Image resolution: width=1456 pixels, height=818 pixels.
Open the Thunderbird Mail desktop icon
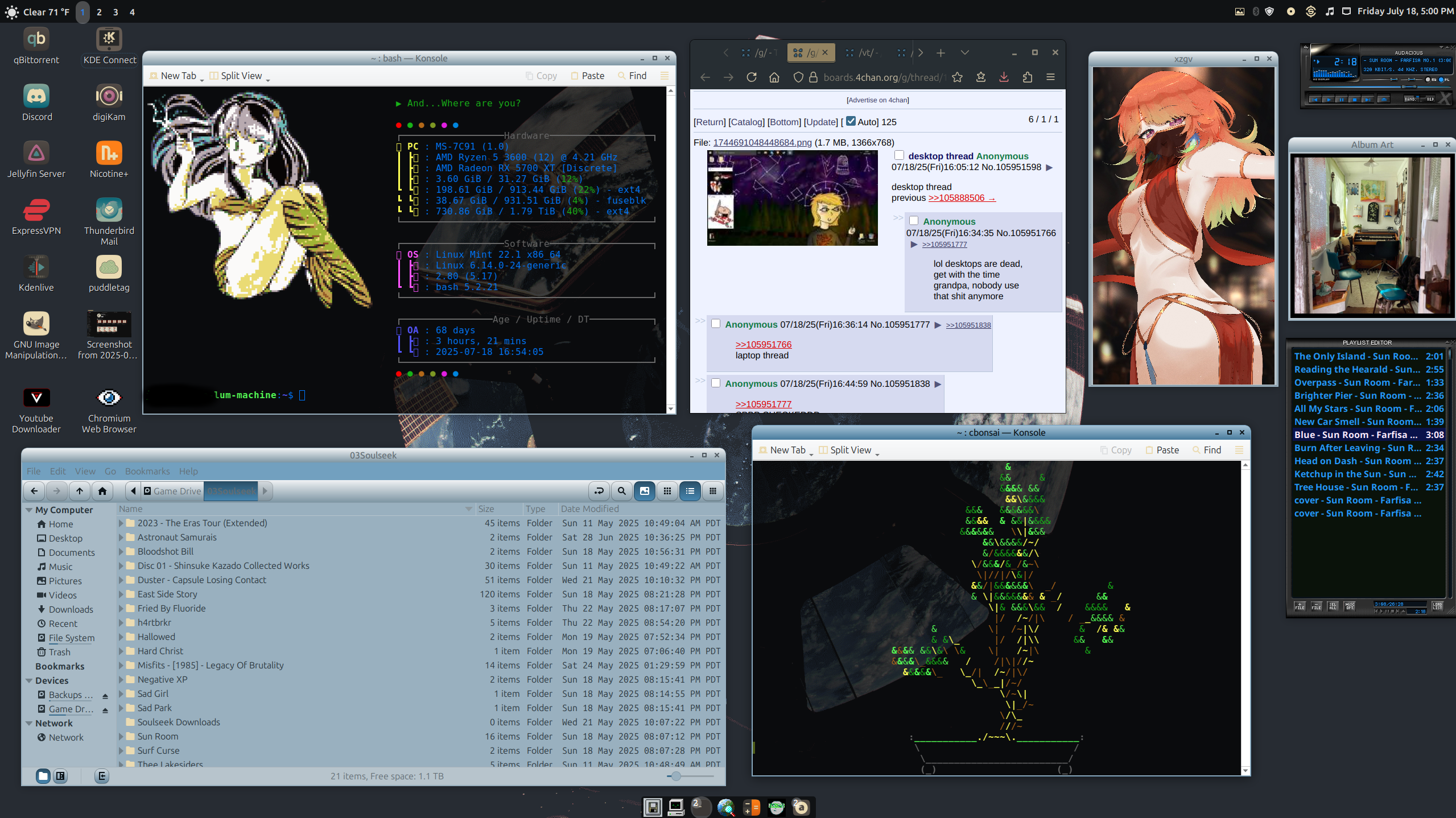click(109, 222)
